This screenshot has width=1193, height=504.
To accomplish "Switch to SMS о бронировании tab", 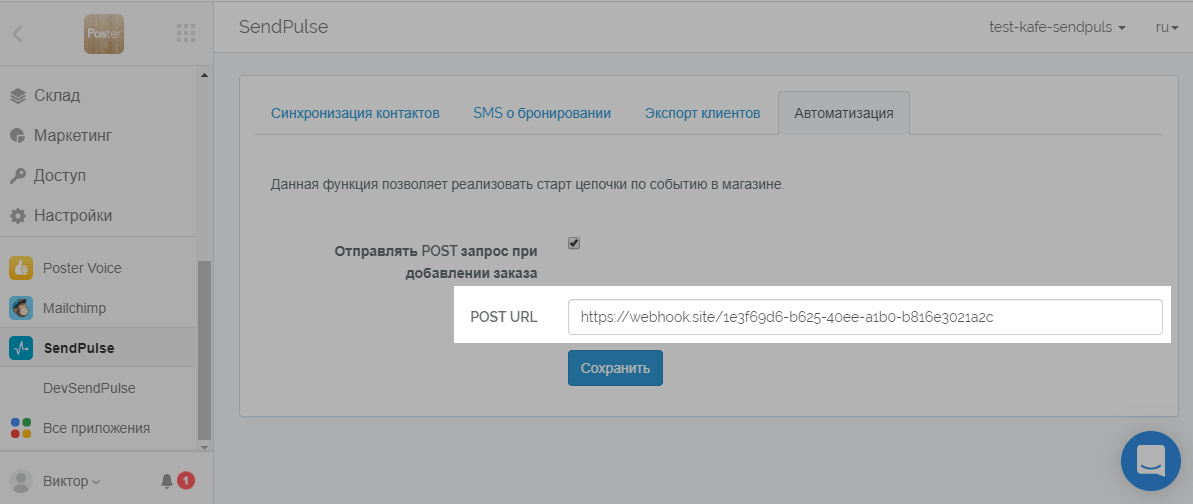I will [542, 113].
